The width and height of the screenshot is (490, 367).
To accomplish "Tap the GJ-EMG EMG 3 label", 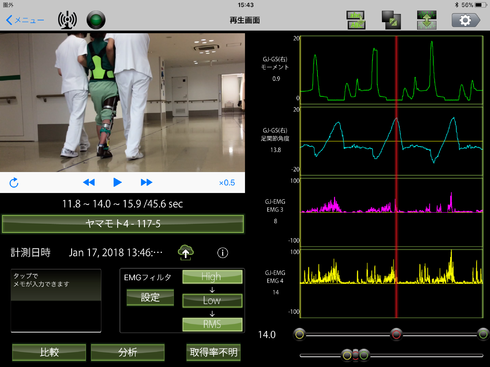I will [275, 206].
